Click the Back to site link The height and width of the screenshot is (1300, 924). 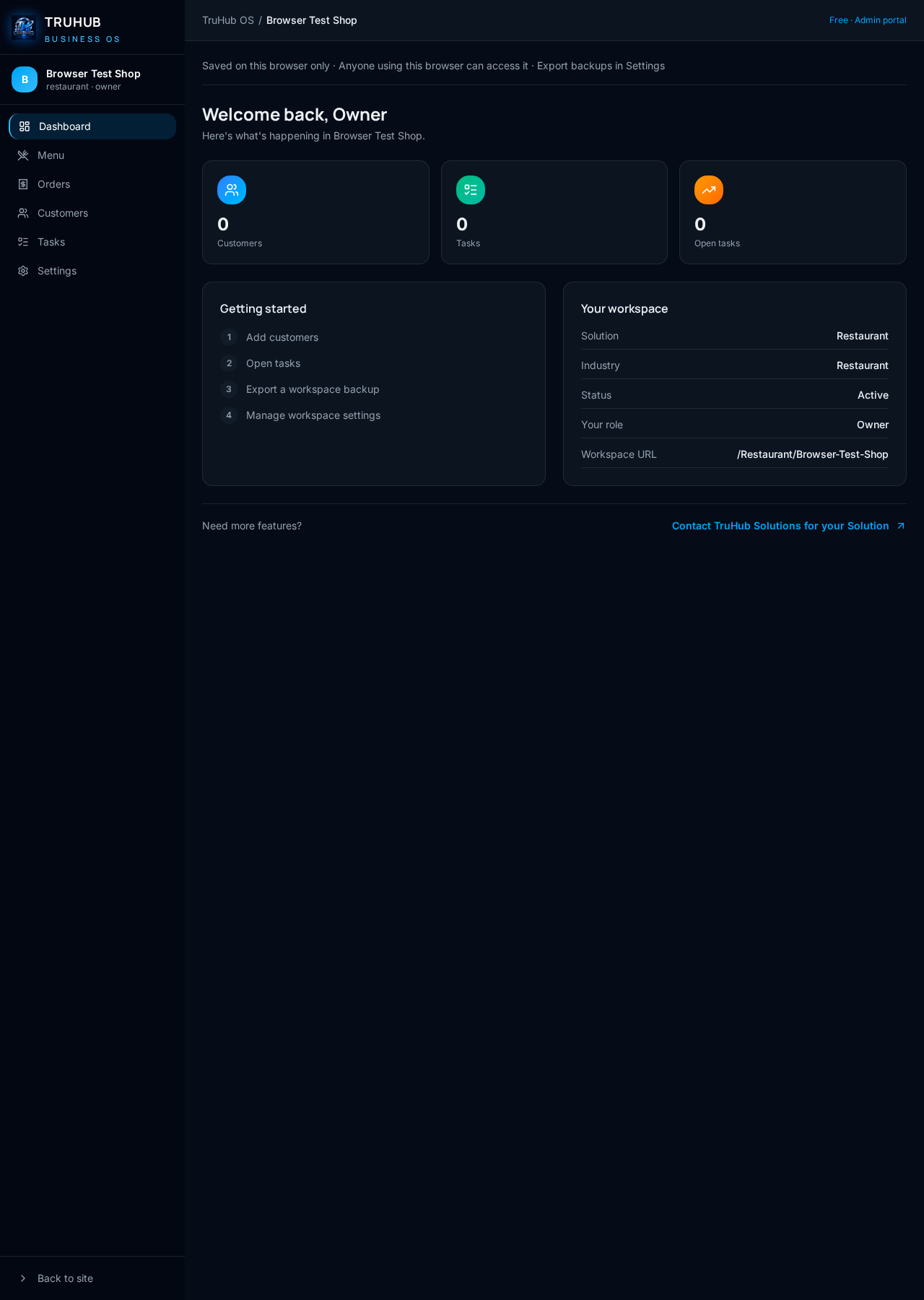tap(92, 1278)
